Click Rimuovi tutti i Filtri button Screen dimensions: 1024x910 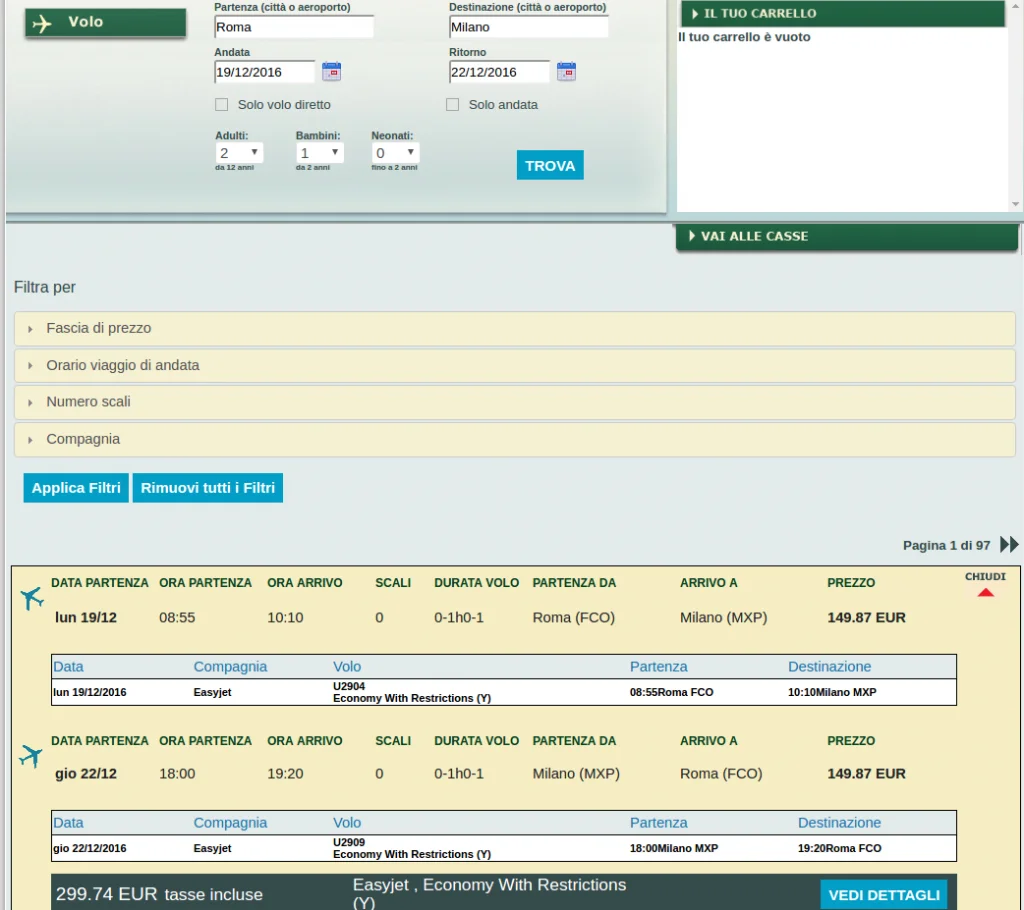(x=208, y=488)
